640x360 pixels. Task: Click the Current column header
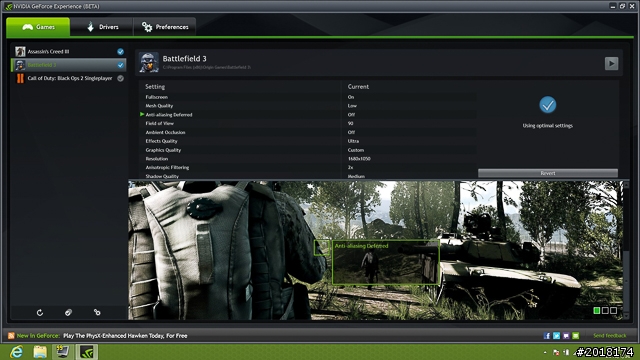click(x=358, y=87)
